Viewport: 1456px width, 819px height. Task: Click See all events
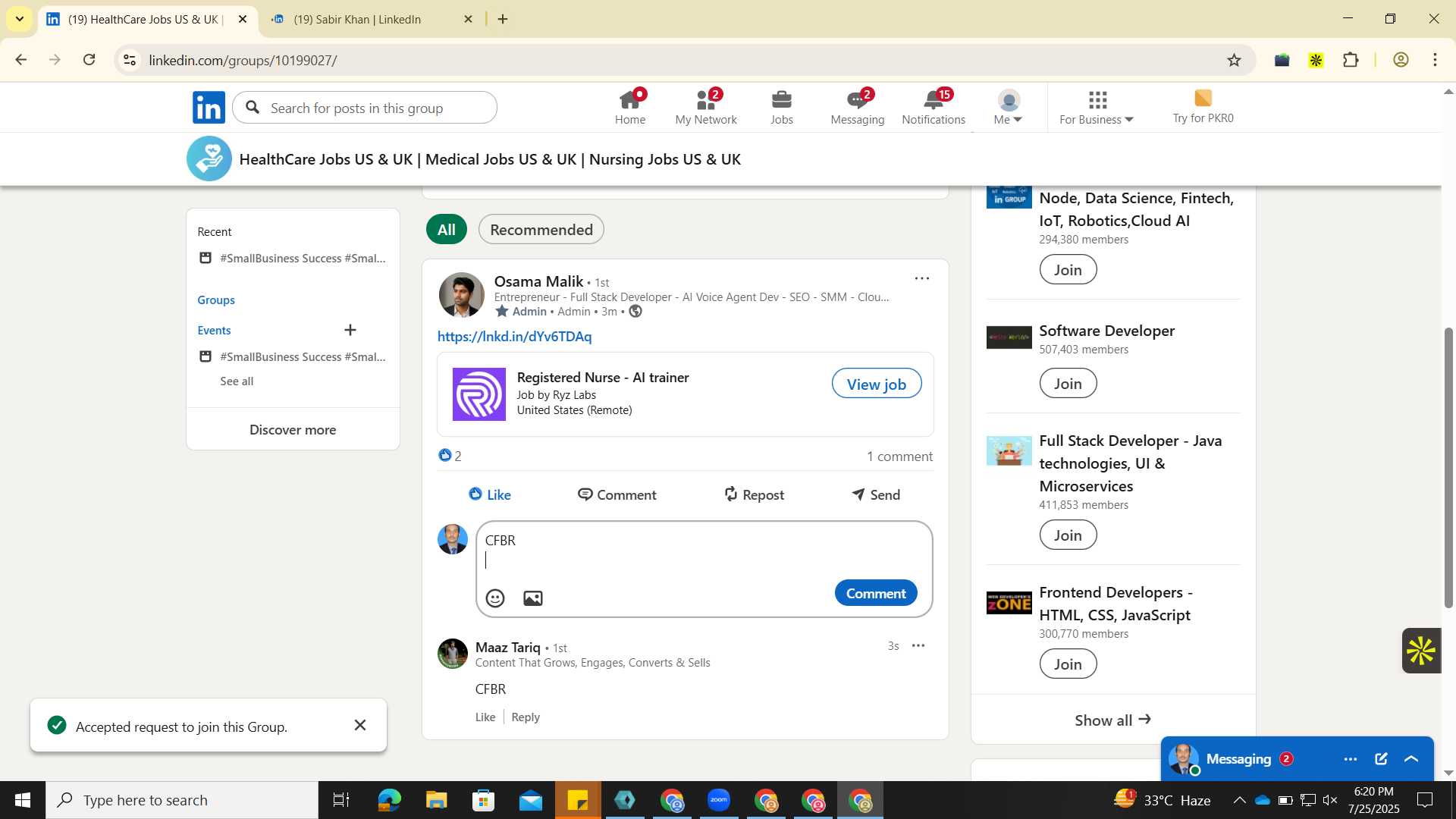point(237,381)
